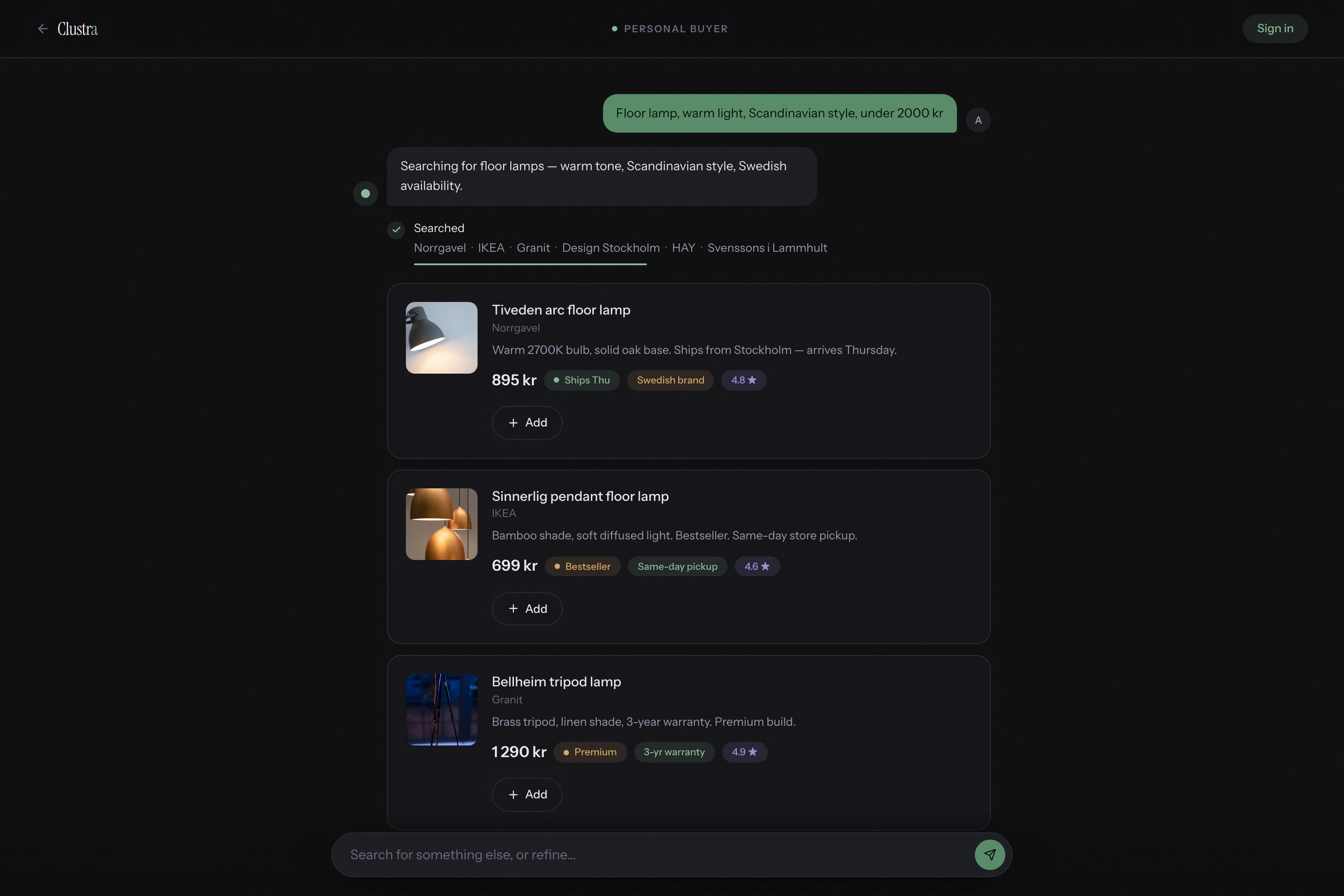Open the Sinnerlig pendant lamp thumbnail
The image size is (1344, 896).
coord(441,524)
